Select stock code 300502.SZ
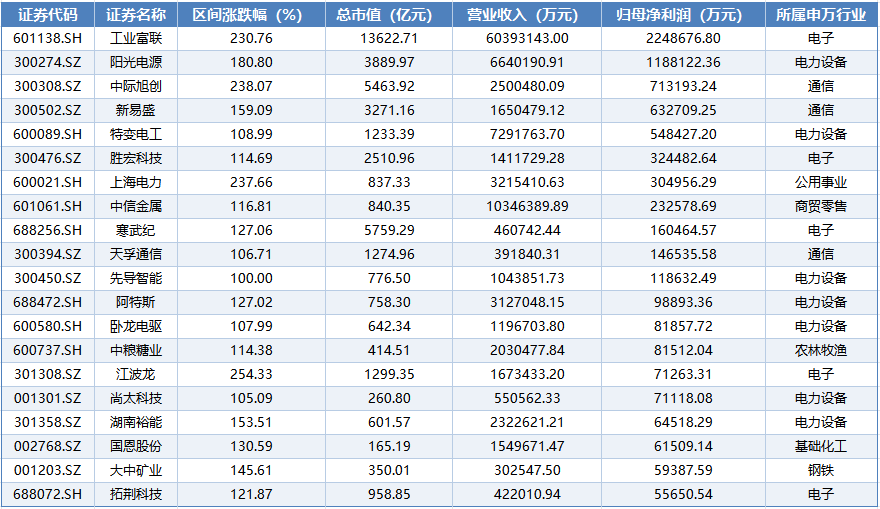The image size is (880, 509). pos(48,110)
